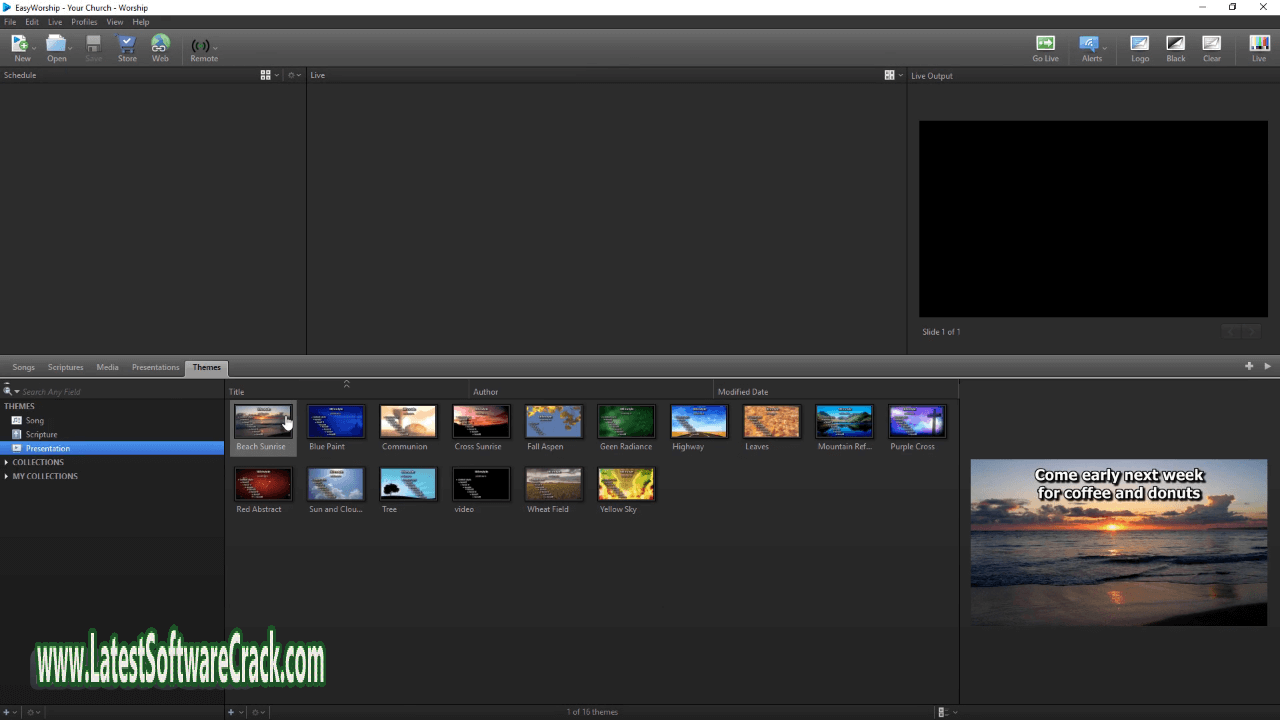Click the Open folder toolbar icon
The height and width of the screenshot is (720, 1280).
[x=56, y=46]
